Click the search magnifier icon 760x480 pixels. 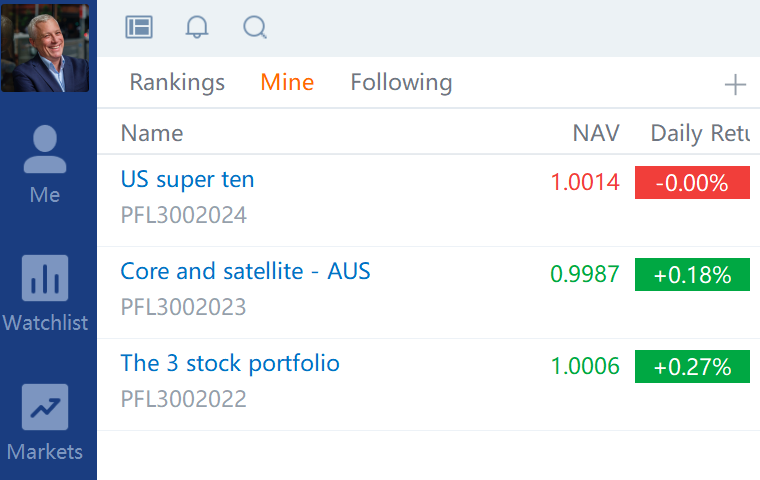pos(255,27)
